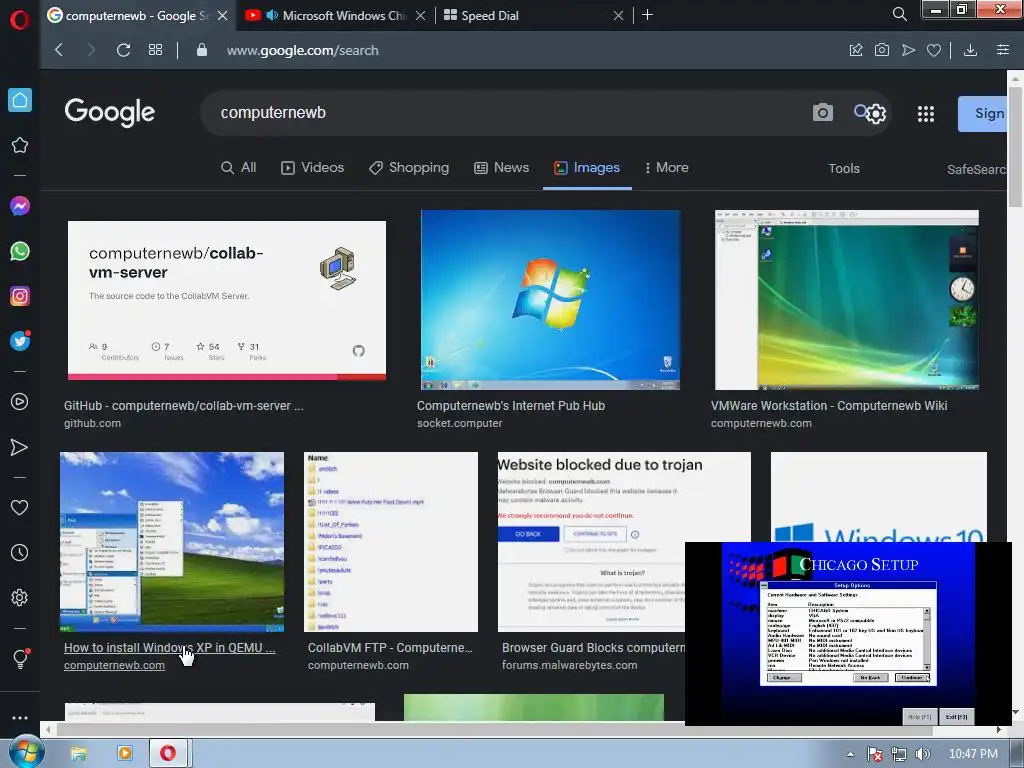This screenshot has width=1024, height=768.
Task: Open a new tab with plus
Action: [647, 15]
